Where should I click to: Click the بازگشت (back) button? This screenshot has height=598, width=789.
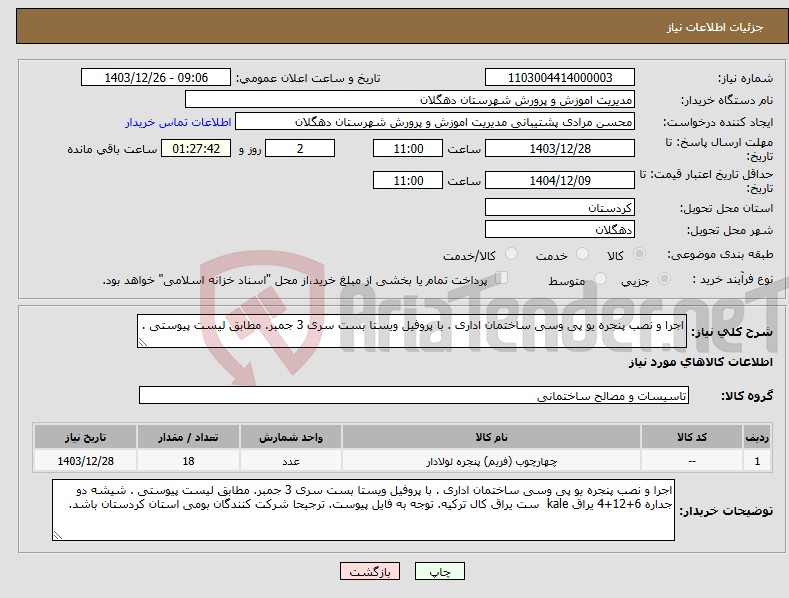370,571
